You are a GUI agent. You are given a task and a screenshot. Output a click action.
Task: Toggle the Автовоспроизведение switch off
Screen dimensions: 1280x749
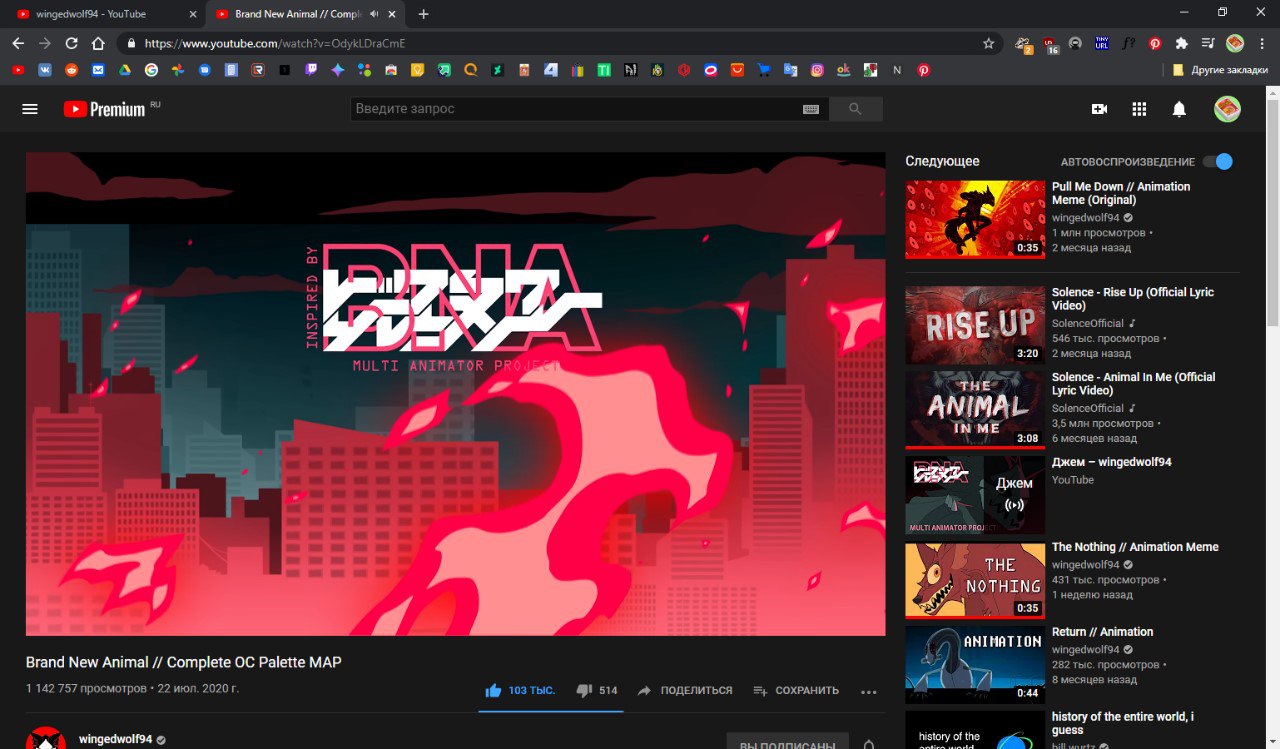coord(1218,161)
